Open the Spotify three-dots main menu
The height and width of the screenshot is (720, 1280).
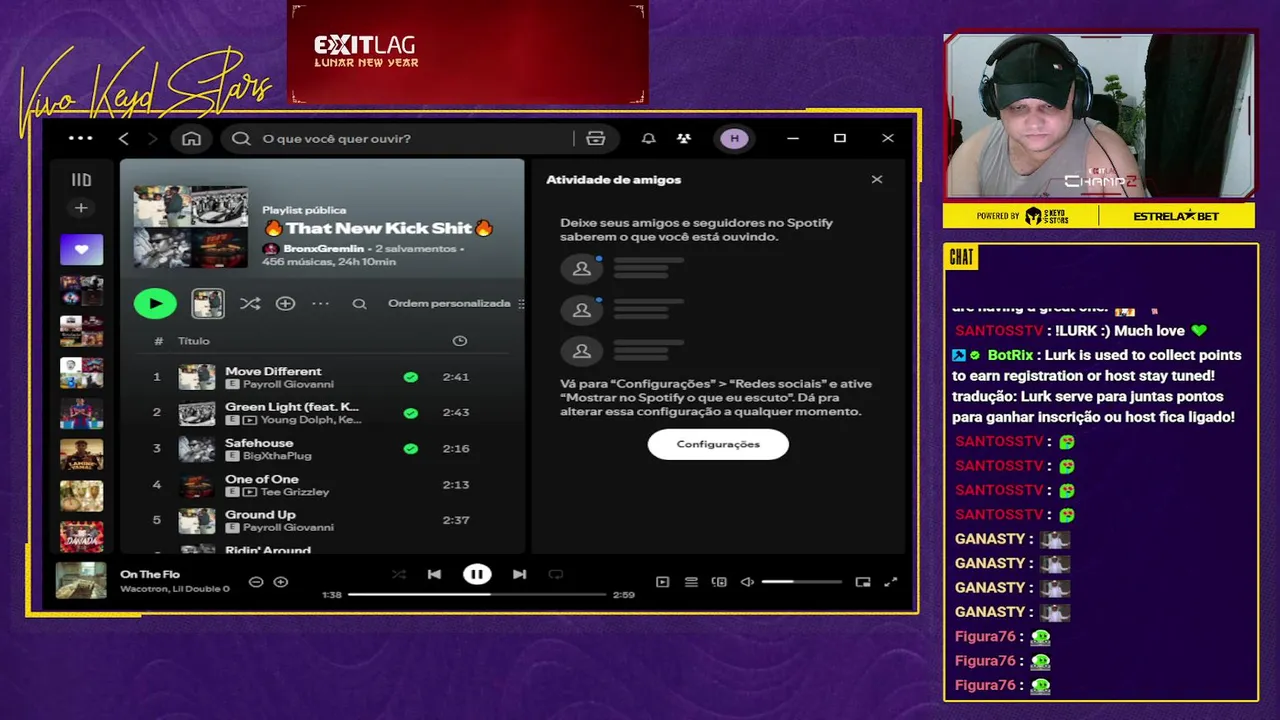click(80, 138)
